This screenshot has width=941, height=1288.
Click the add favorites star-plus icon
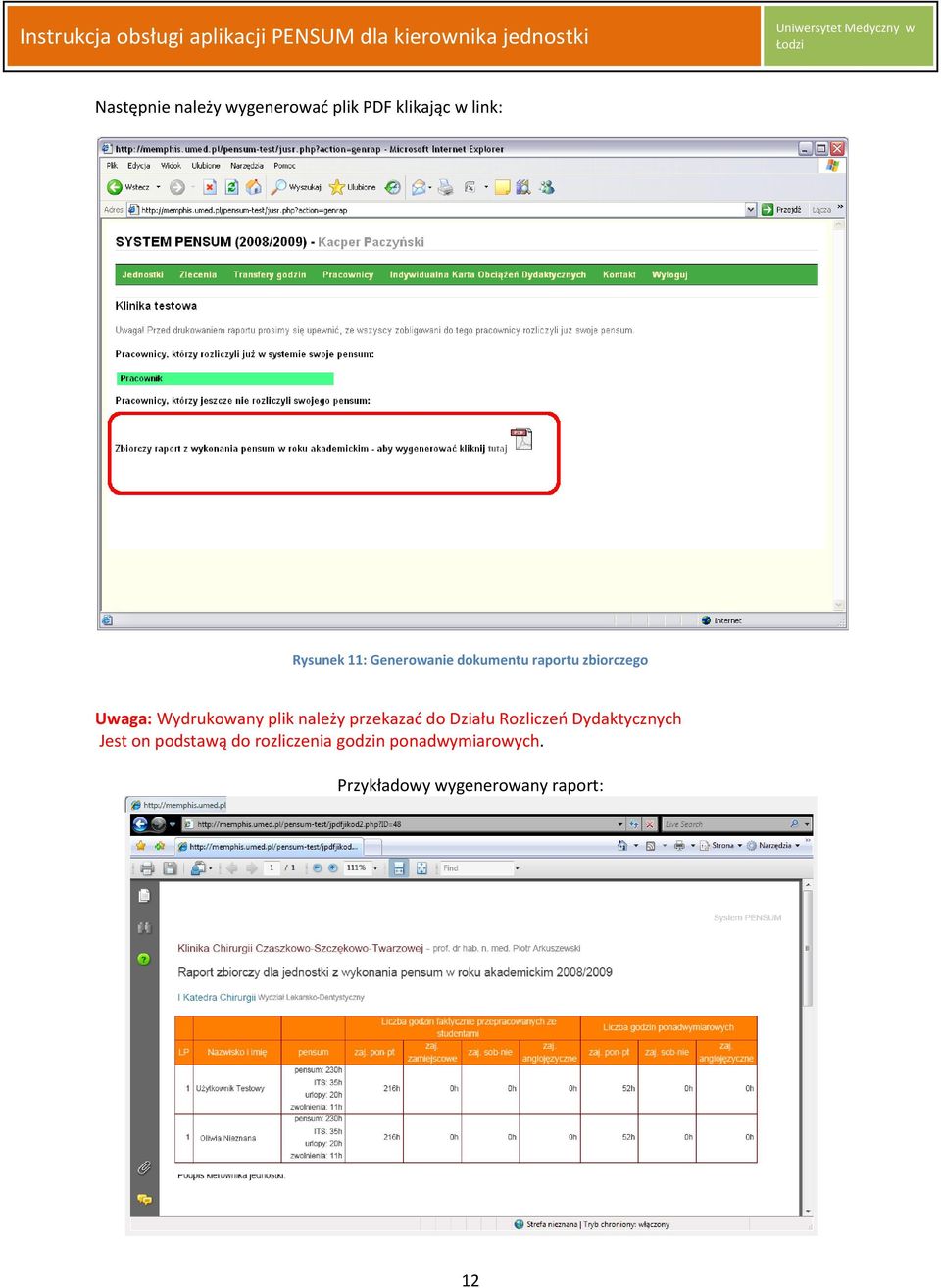pos(159,845)
